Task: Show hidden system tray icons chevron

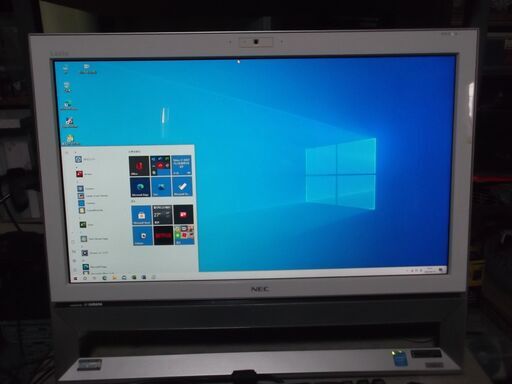Action: click(407, 271)
